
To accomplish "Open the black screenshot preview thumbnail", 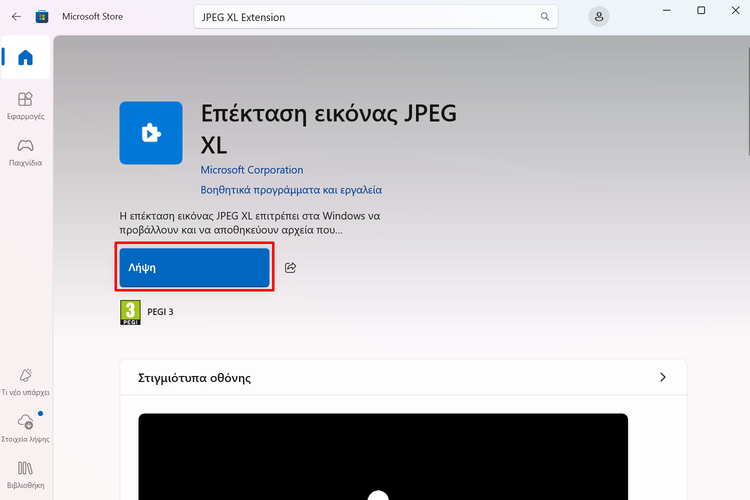I will (x=383, y=456).
